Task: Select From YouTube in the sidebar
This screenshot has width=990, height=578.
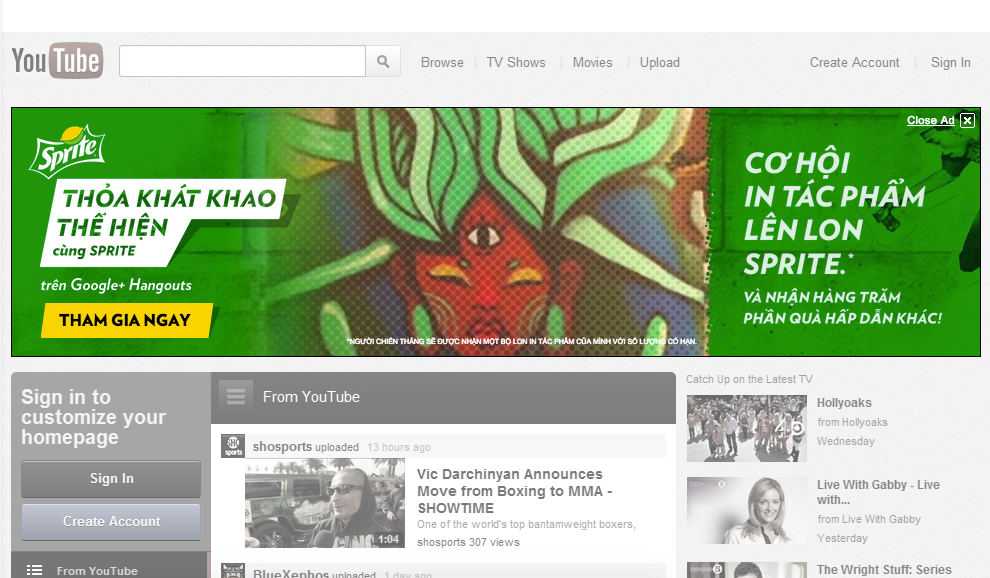Action: (x=97, y=570)
